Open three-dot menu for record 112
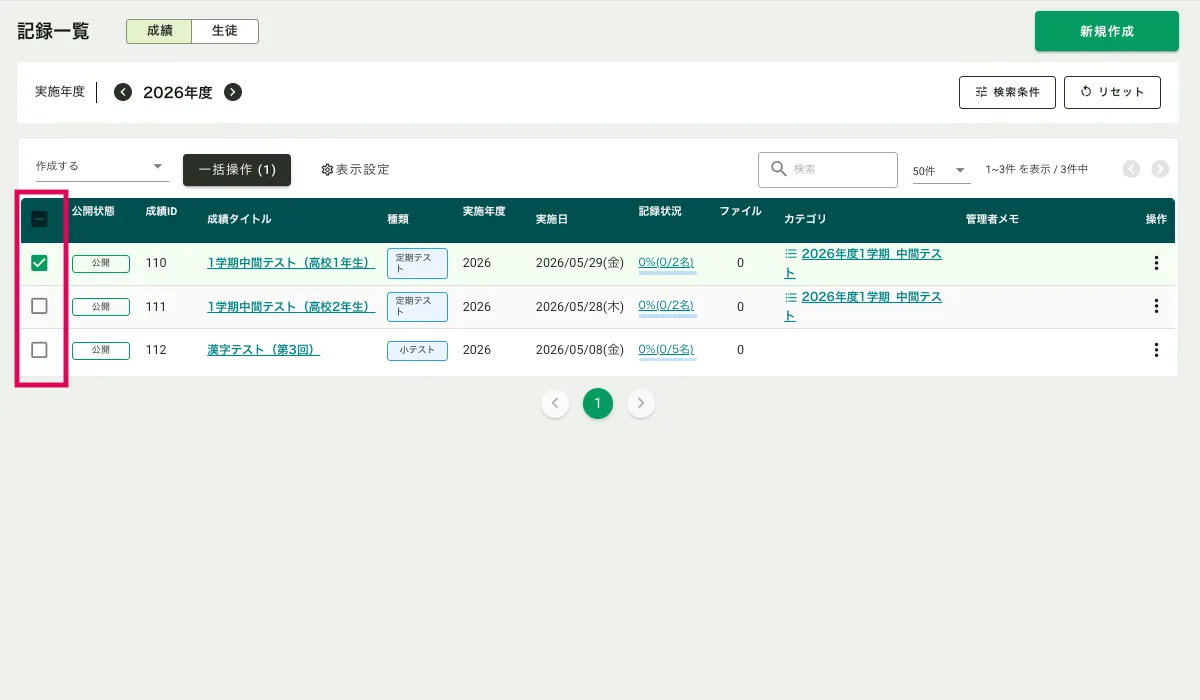 click(x=1156, y=350)
